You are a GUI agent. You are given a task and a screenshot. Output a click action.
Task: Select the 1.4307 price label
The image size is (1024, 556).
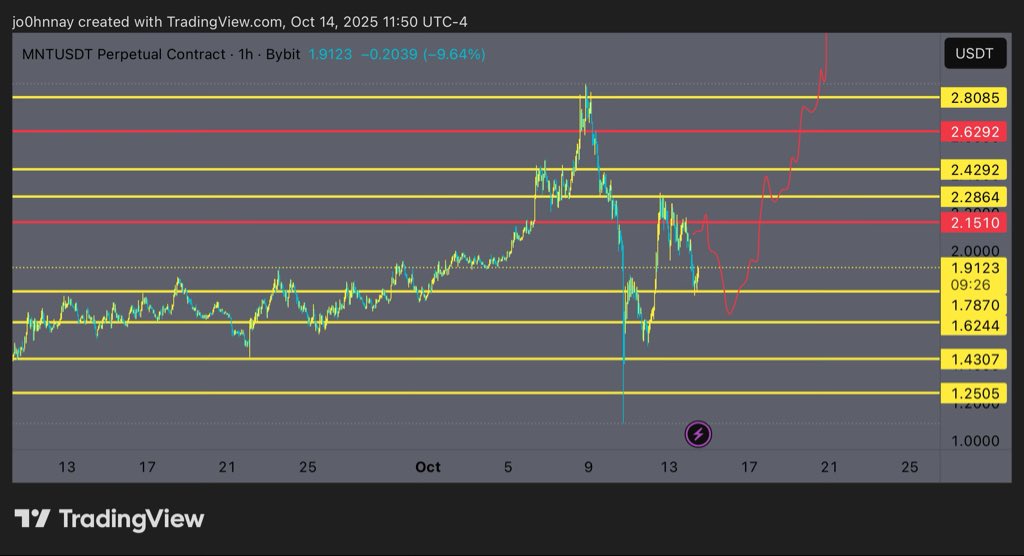click(973, 358)
